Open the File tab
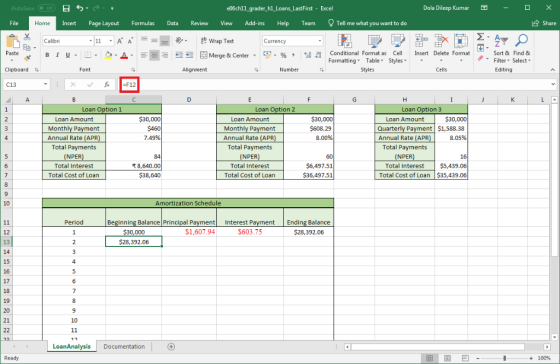This screenshot has height=364, width=560. 14,23
